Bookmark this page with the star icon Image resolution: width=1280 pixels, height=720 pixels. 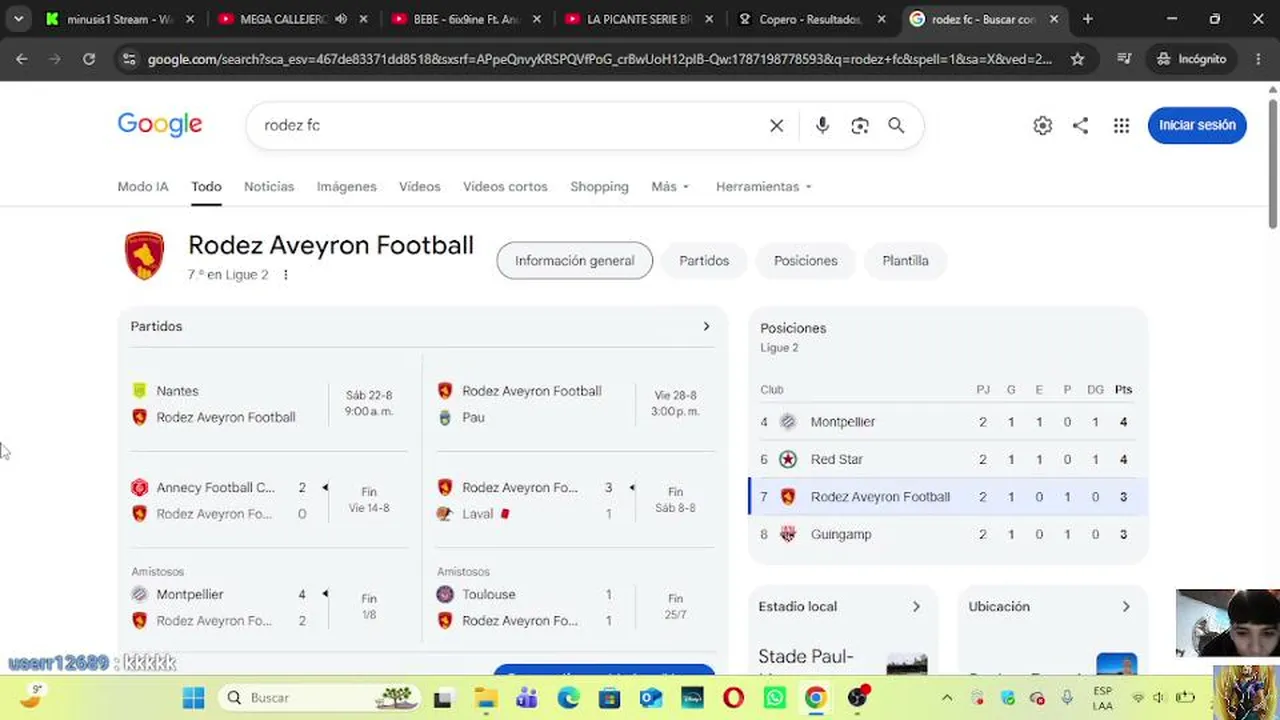1077,59
